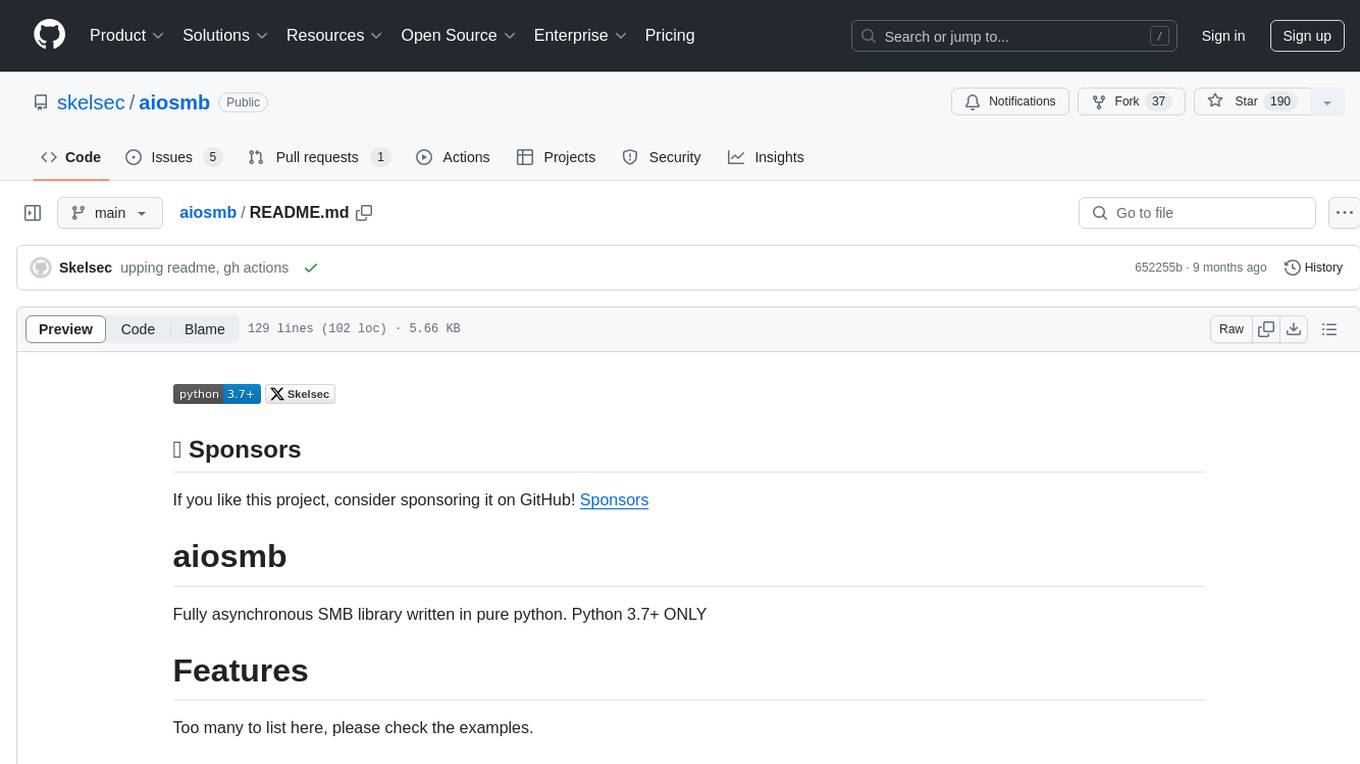Expand the Resources menu

click(334, 35)
